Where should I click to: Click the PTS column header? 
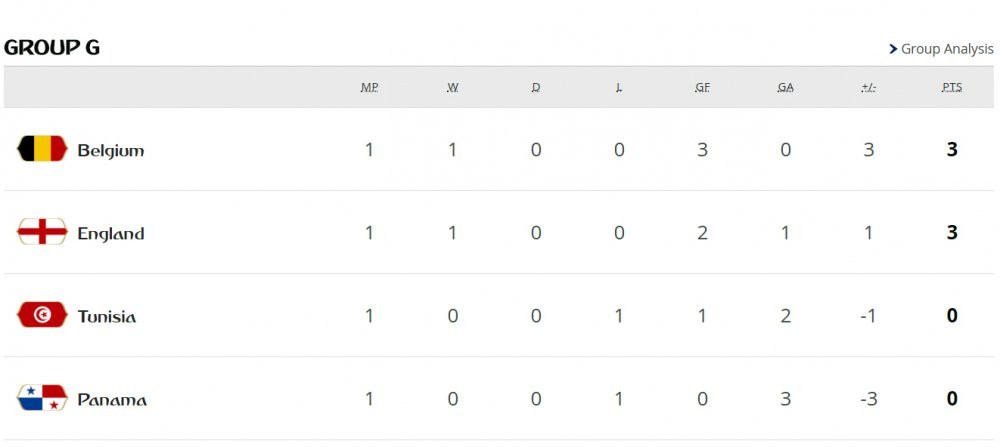pyautogui.click(x=952, y=87)
